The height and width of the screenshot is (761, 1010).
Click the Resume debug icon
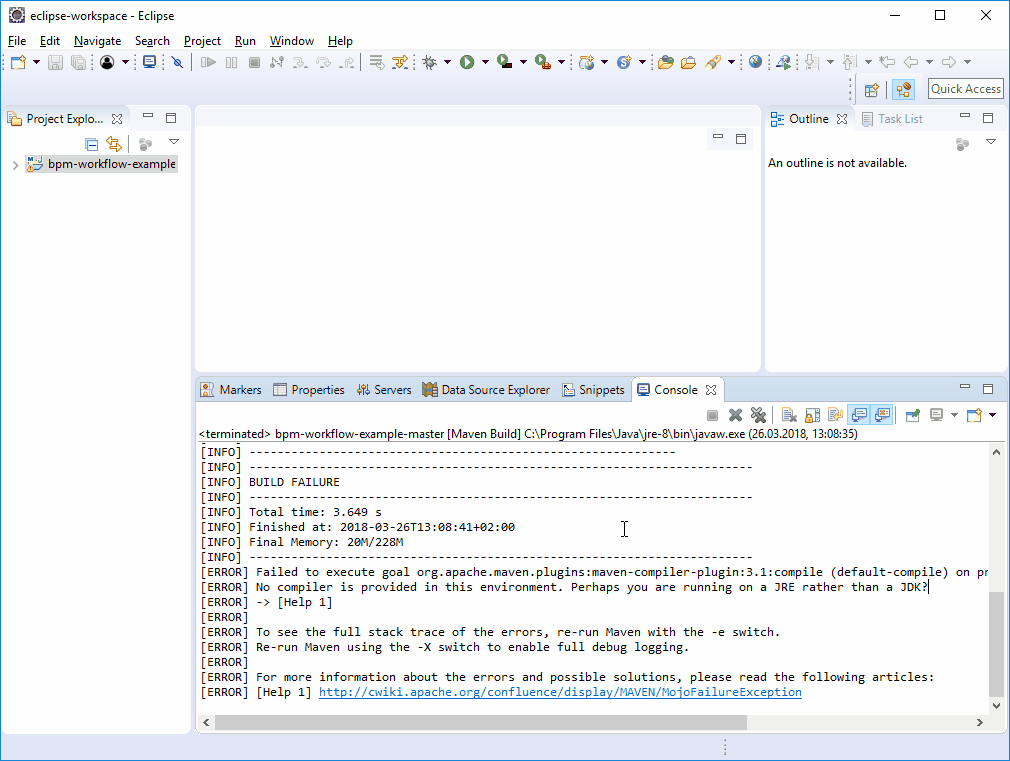tap(208, 62)
